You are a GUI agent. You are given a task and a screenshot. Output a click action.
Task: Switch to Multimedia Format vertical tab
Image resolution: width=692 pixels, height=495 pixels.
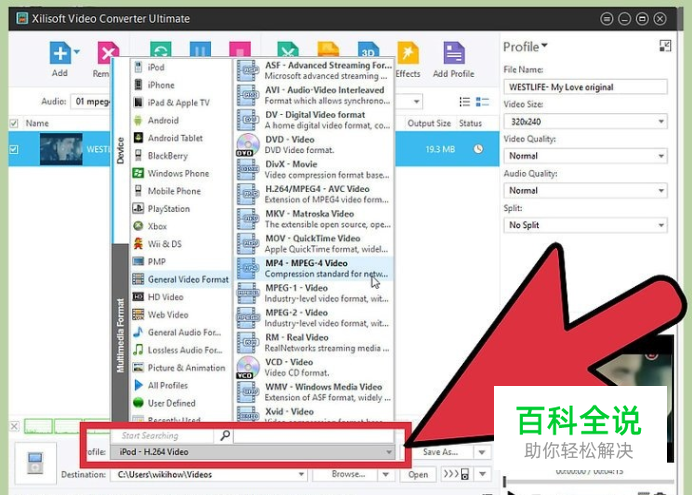coord(120,335)
